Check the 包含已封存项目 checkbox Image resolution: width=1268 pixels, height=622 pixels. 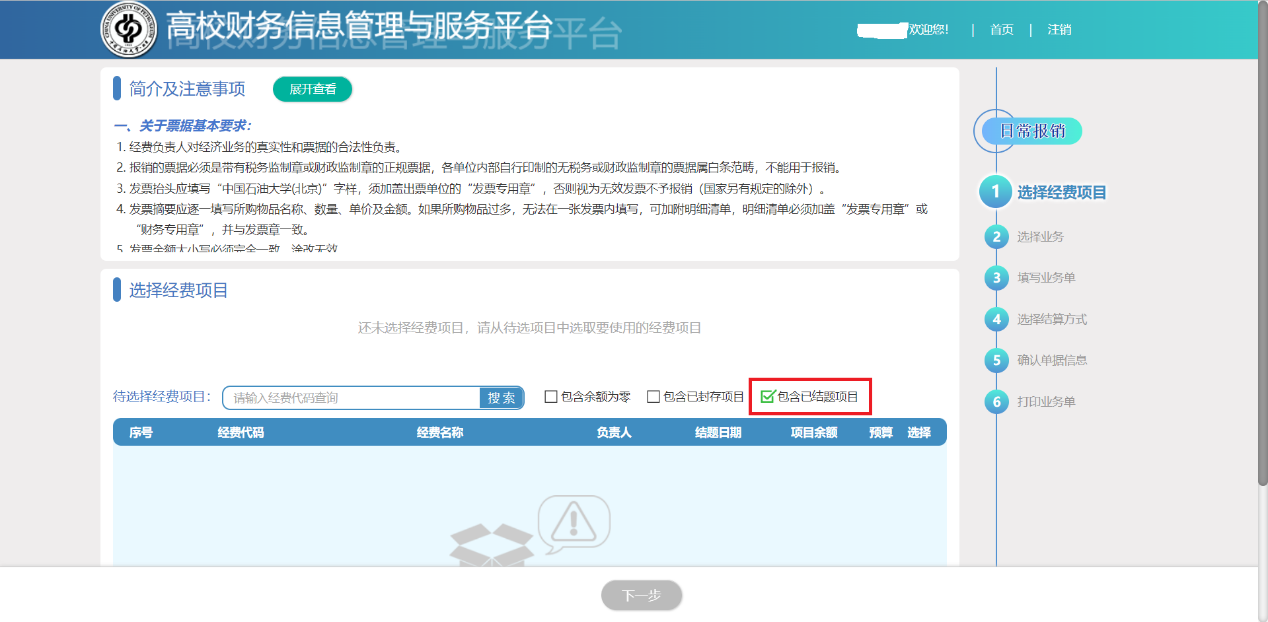click(x=654, y=397)
